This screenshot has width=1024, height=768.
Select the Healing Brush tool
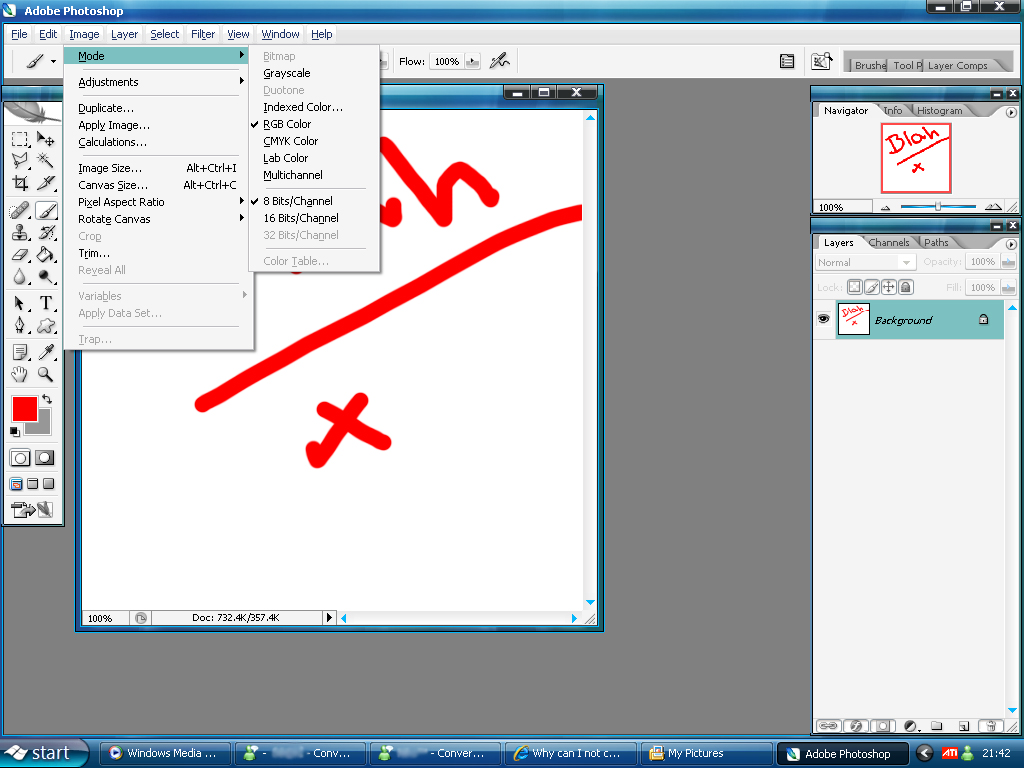coord(20,210)
